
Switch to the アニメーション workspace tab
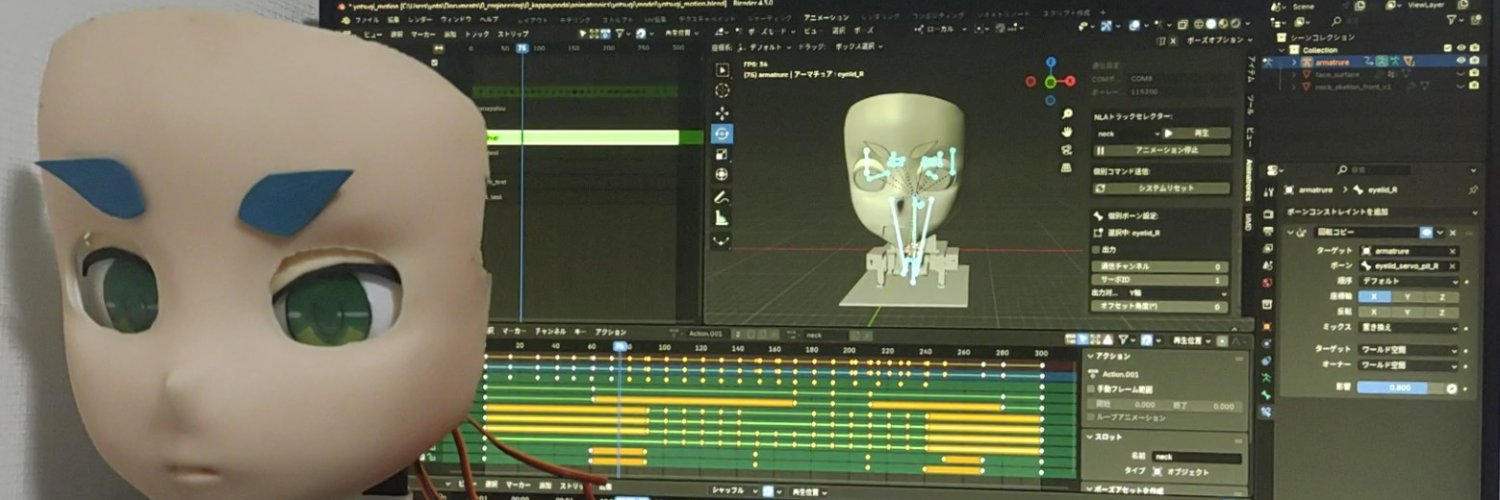pyautogui.click(x=826, y=17)
